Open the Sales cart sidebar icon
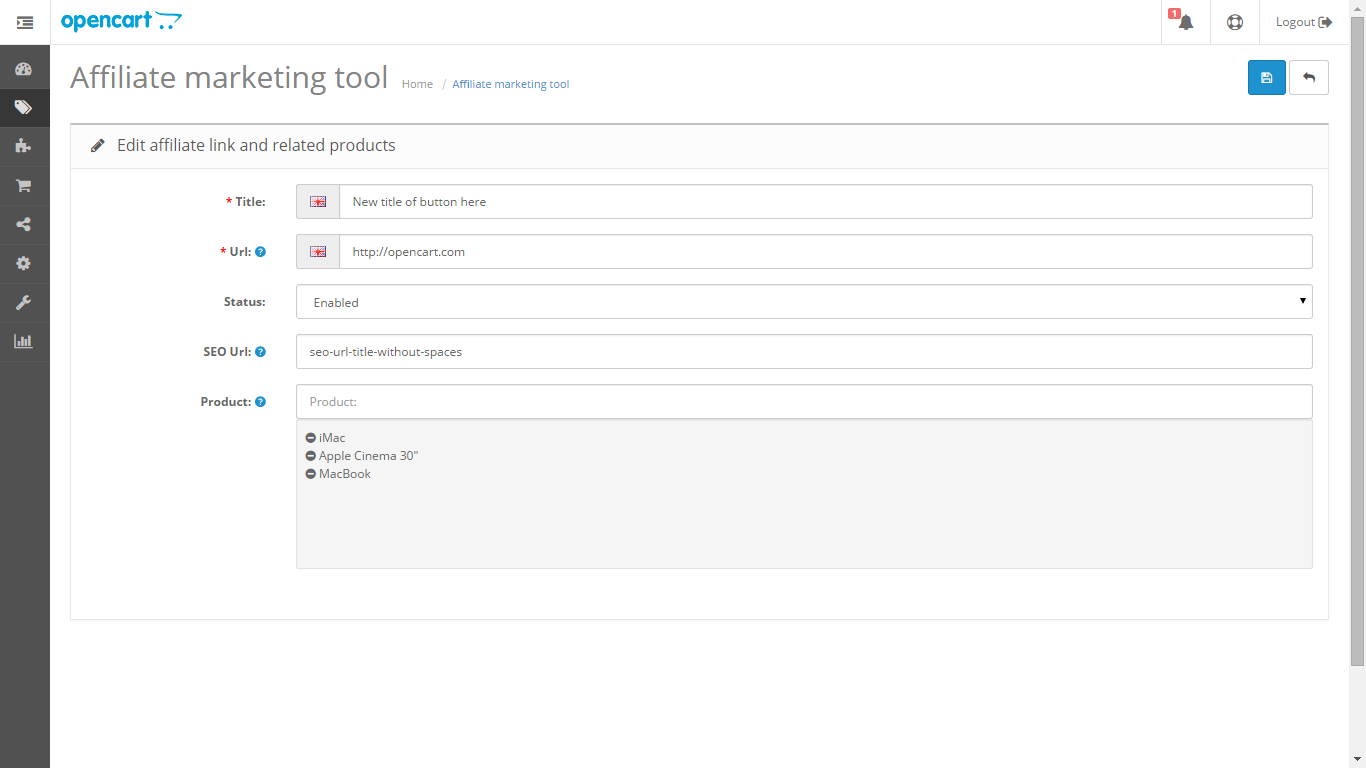 click(x=24, y=186)
